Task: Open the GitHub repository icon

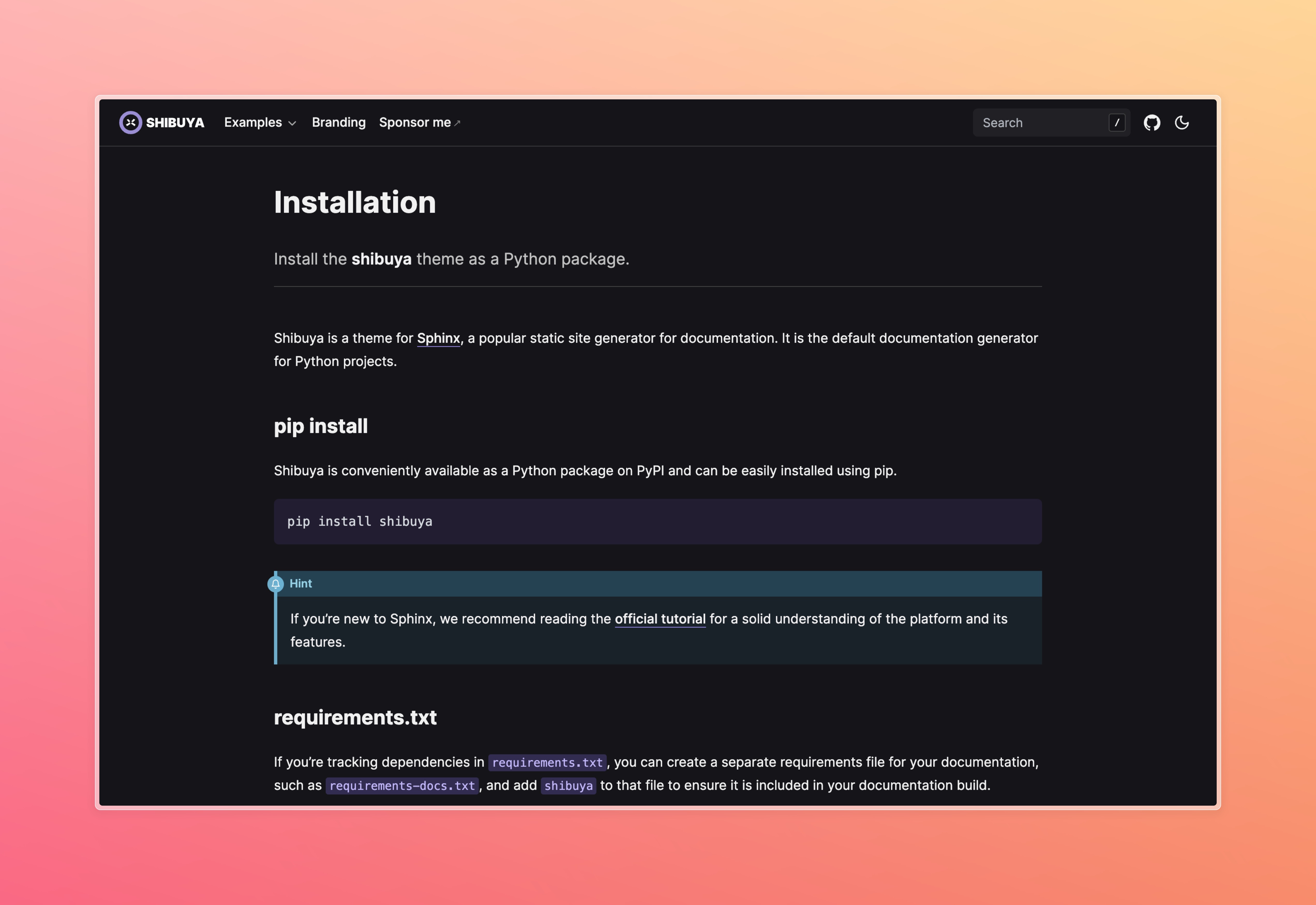Action: point(1152,122)
